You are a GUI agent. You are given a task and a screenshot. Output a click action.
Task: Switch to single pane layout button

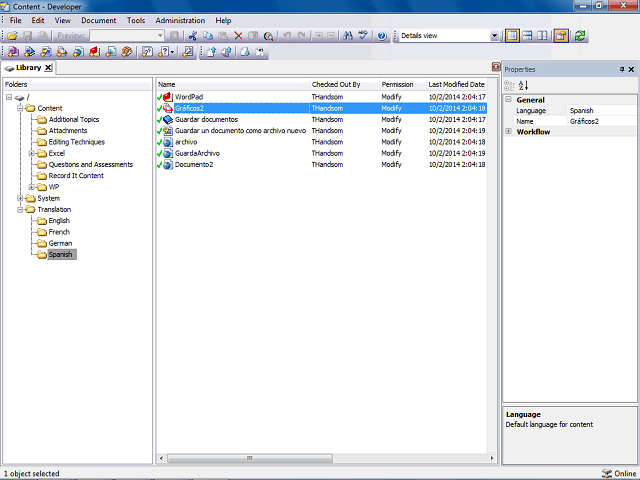(x=512, y=36)
